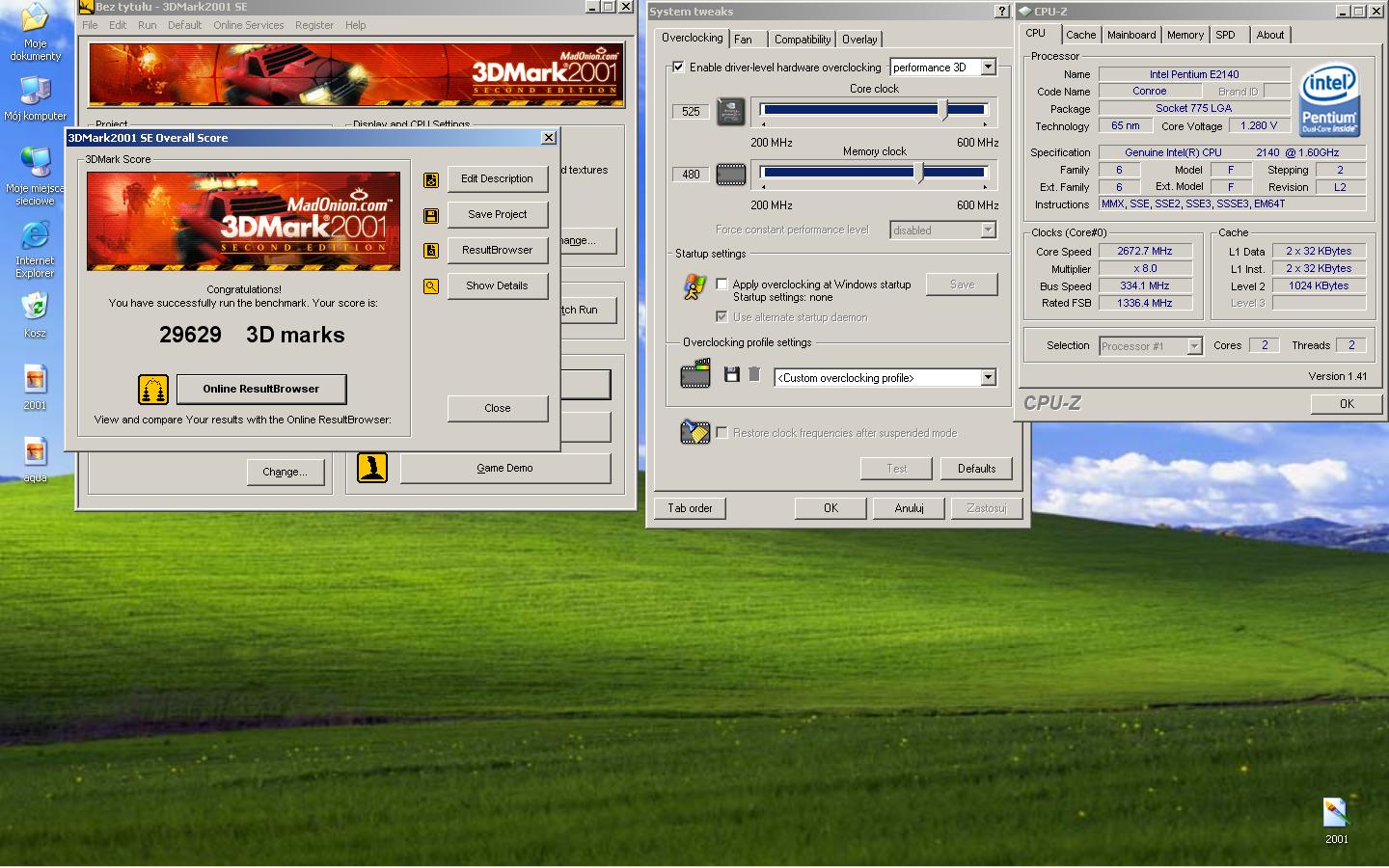Click the GPU core clock chip icon

(x=731, y=112)
